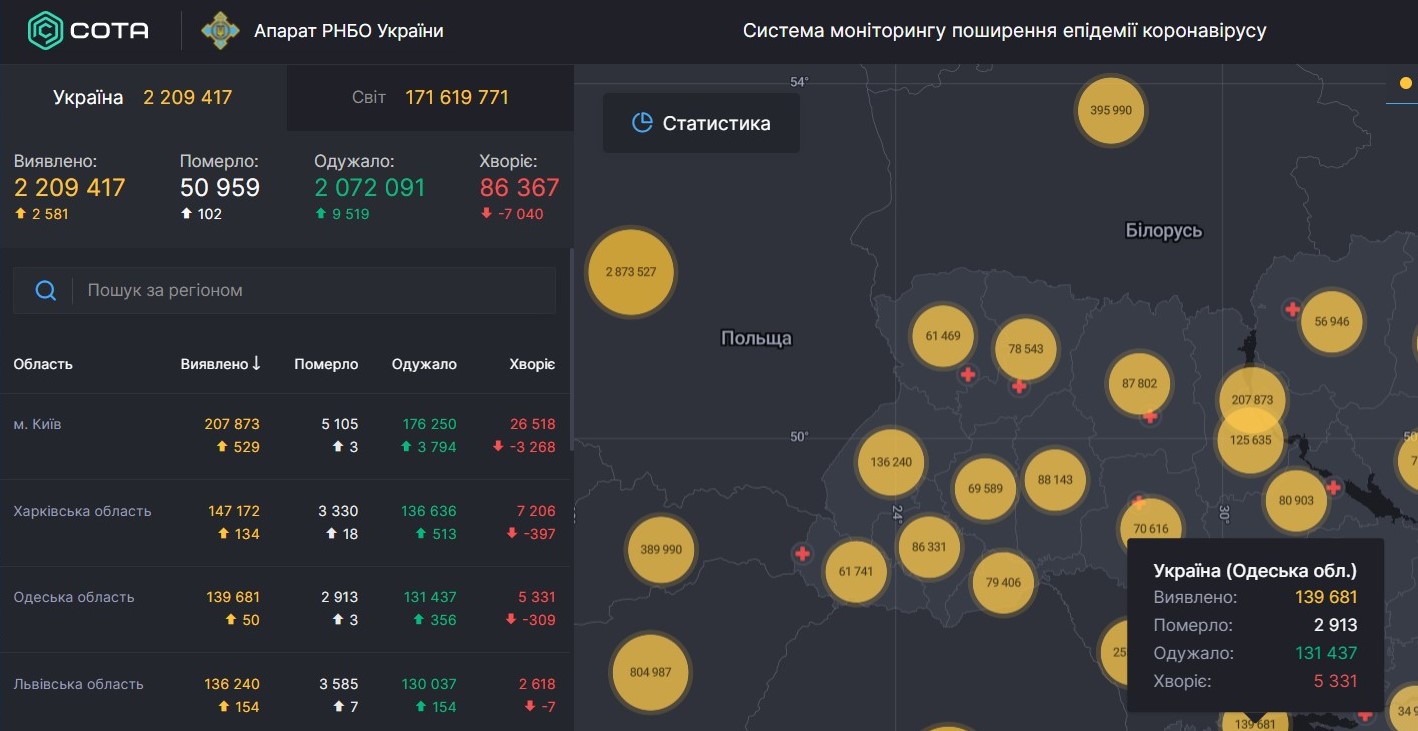Click red cross marker near bubble 61 469
Screen dimensions: 1418x731
968,375
